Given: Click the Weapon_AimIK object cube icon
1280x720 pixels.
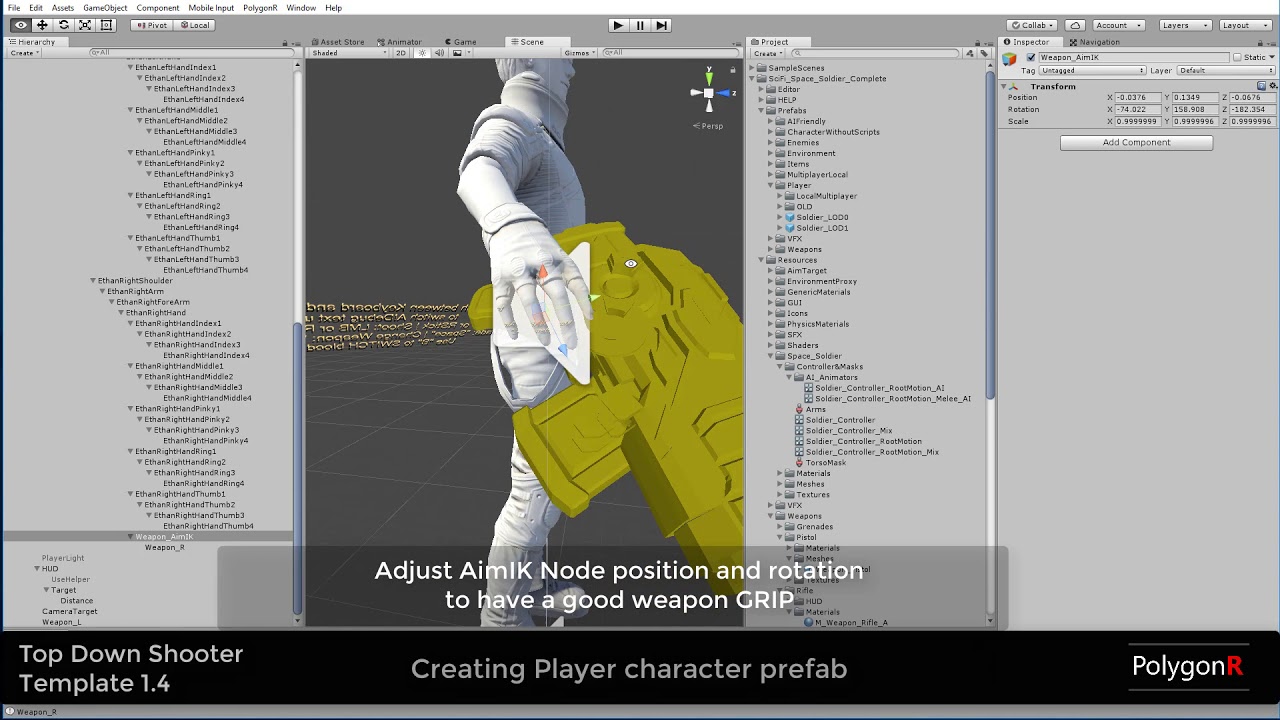Looking at the screenshot, I should click(x=1010, y=59).
